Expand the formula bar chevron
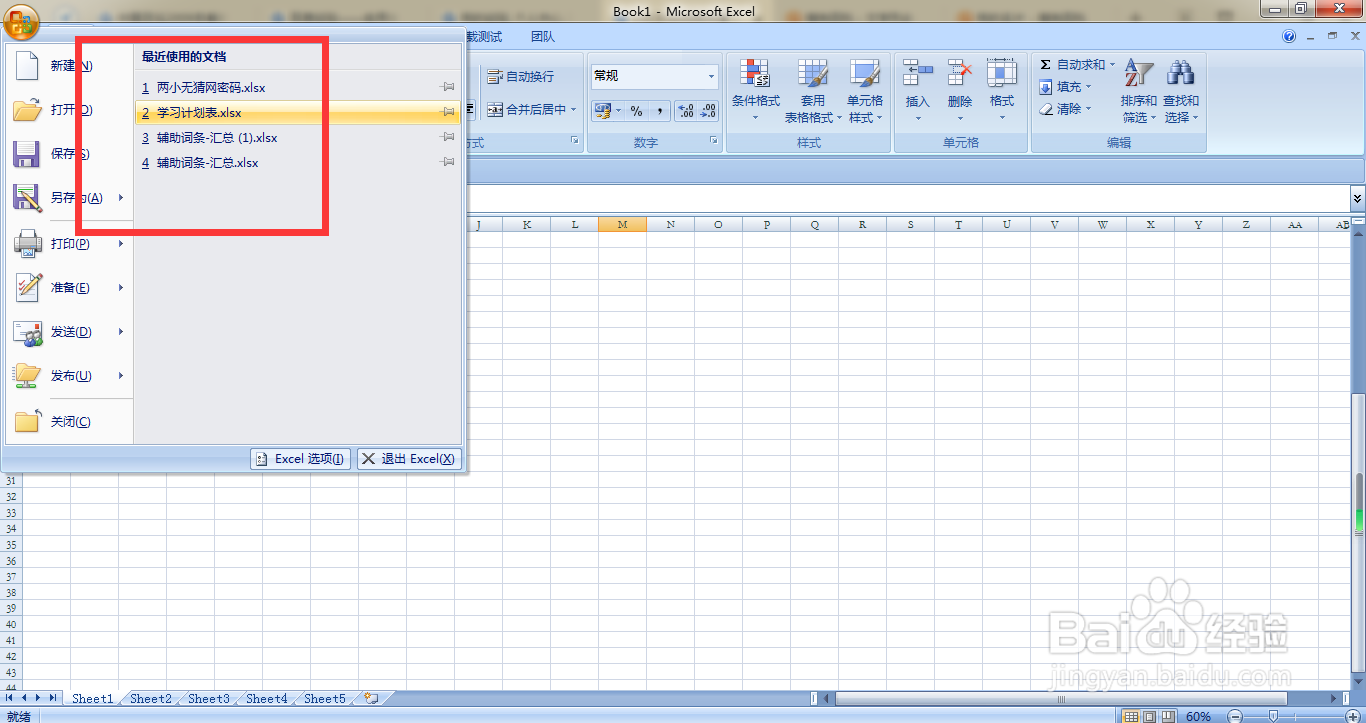The image size is (1366, 723). [x=1357, y=198]
